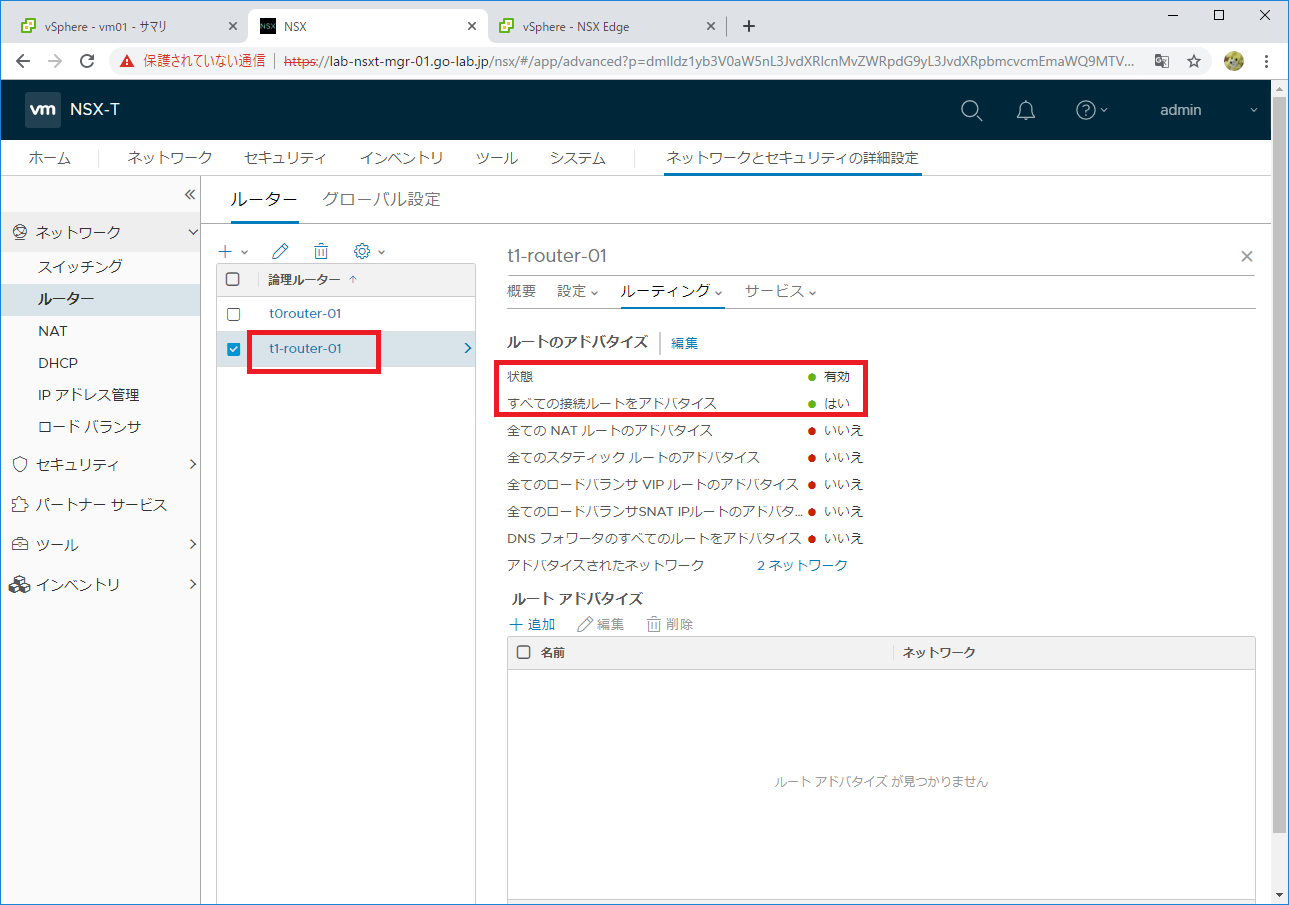
Task: Click the trash delete router icon
Action: point(321,251)
